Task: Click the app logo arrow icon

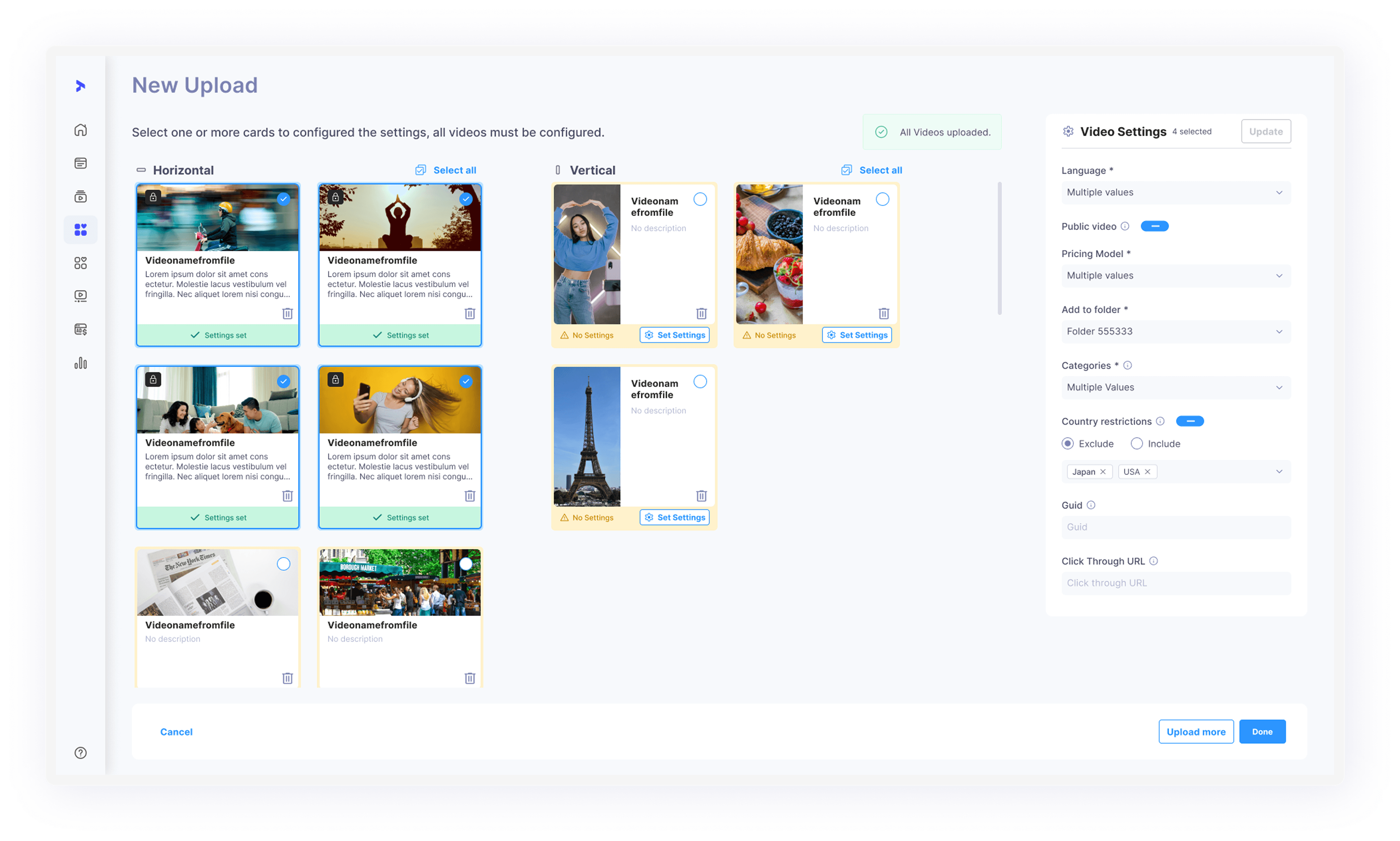Action: point(80,85)
